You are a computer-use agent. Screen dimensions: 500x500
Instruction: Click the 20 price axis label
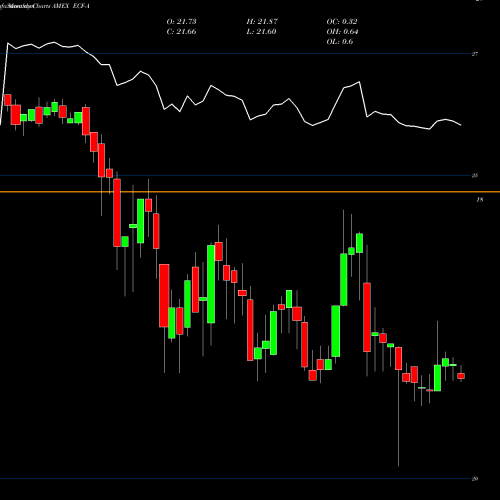[x=475, y=479]
